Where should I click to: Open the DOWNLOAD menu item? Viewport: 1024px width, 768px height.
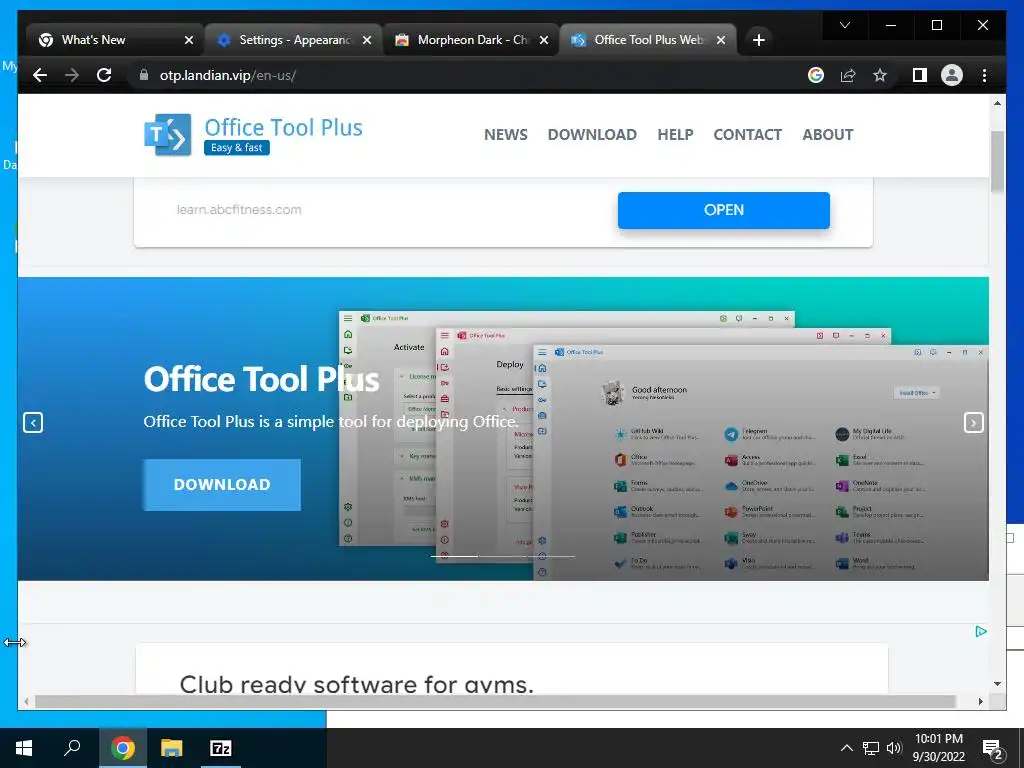(x=592, y=135)
